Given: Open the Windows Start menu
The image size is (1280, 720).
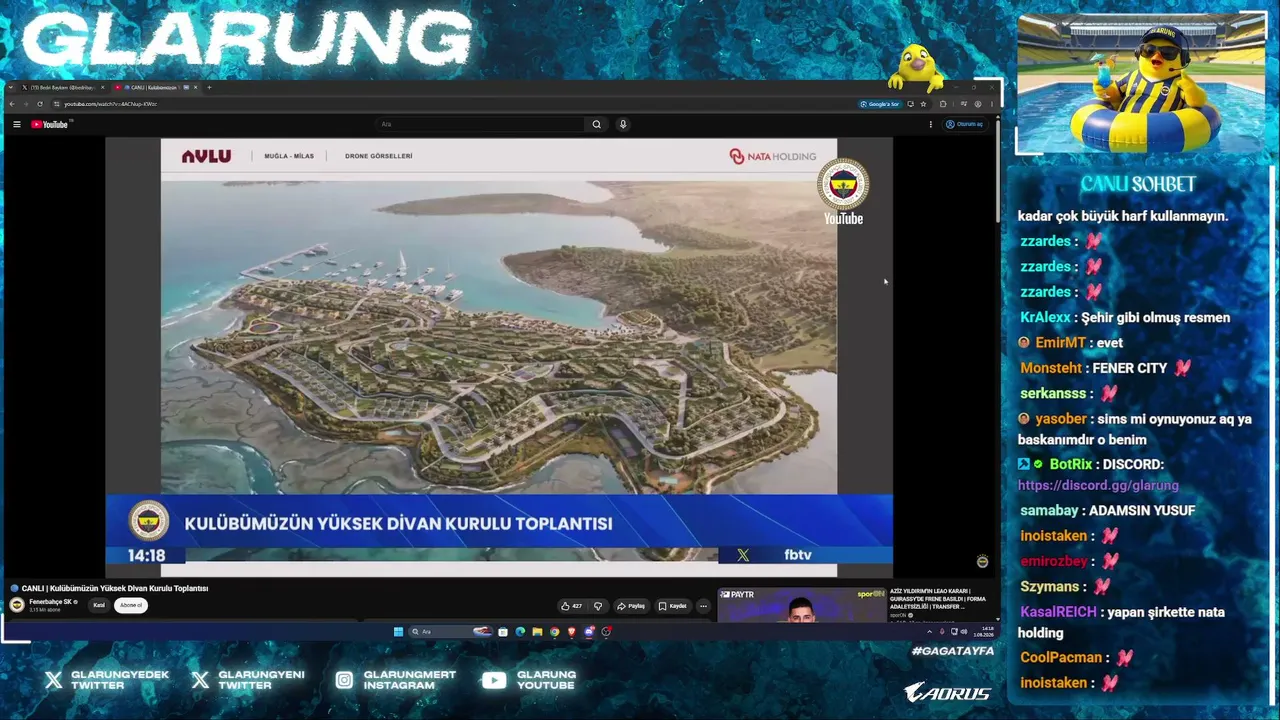Looking at the screenshot, I should pos(398,632).
